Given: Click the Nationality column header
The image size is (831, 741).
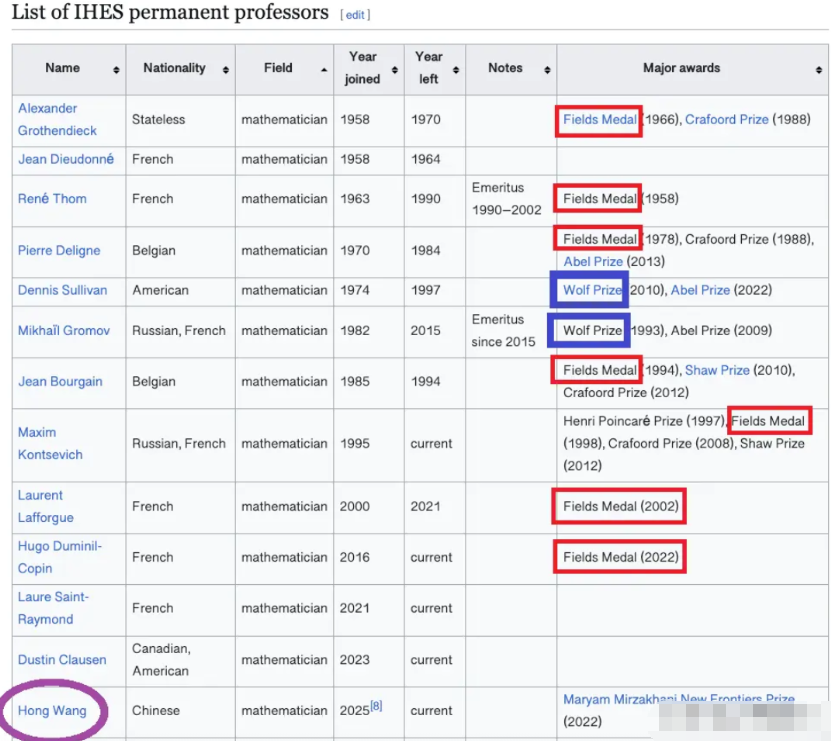Looking at the screenshot, I should 181,69.
